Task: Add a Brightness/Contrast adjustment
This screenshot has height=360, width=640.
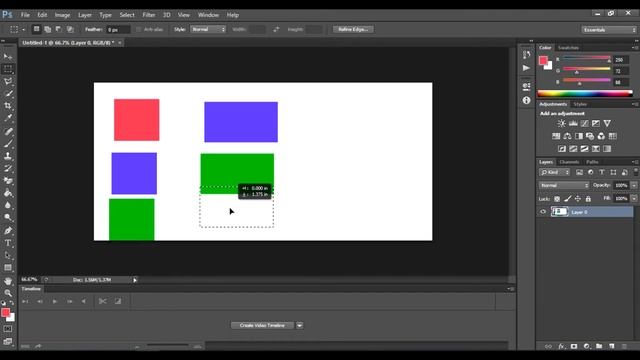Action: 562,123
